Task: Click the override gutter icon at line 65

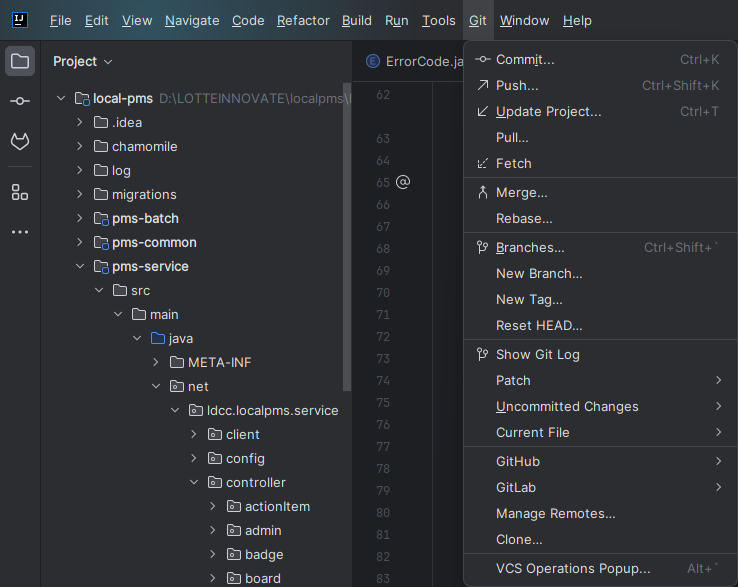Action: pos(403,182)
